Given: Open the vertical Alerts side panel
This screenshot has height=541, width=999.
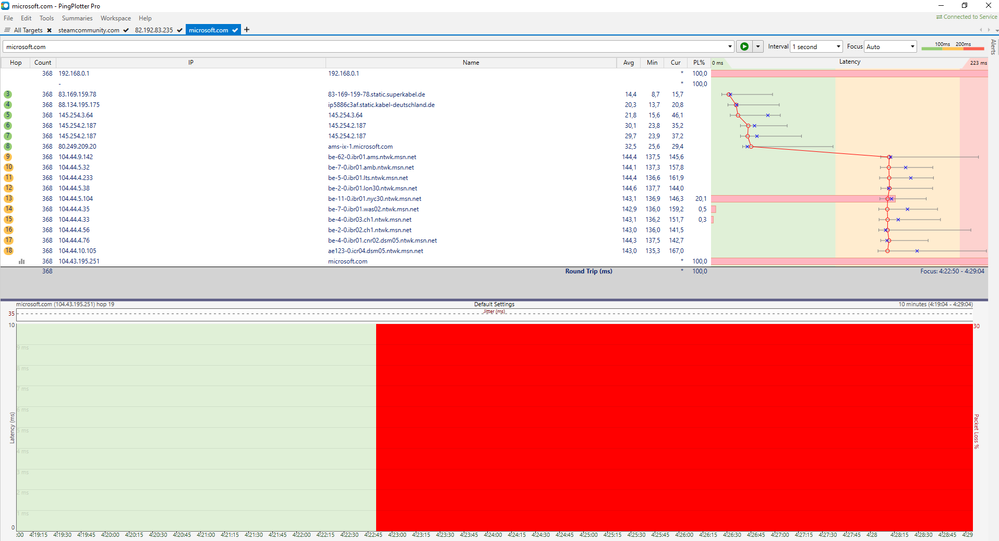Looking at the screenshot, I should 993,47.
